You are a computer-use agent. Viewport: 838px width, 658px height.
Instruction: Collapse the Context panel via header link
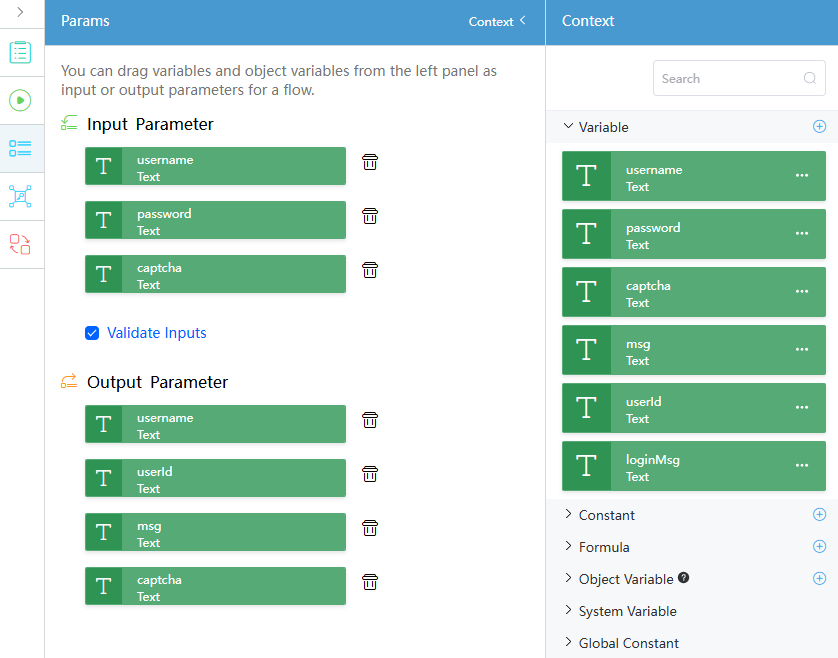point(498,21)
